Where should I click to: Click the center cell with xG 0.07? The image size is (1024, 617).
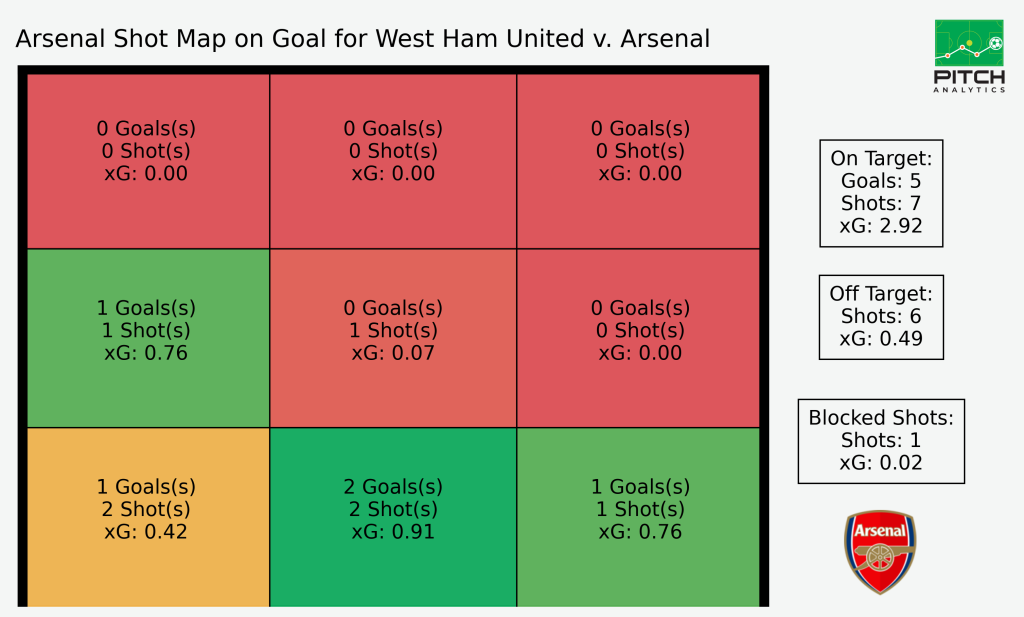point(393,338)
